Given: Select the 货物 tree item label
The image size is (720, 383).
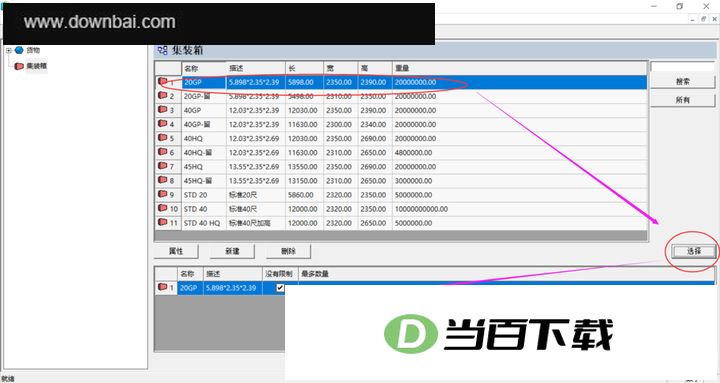Looking at the screenshot, I should pyautogui.click(x=33, y=50).
